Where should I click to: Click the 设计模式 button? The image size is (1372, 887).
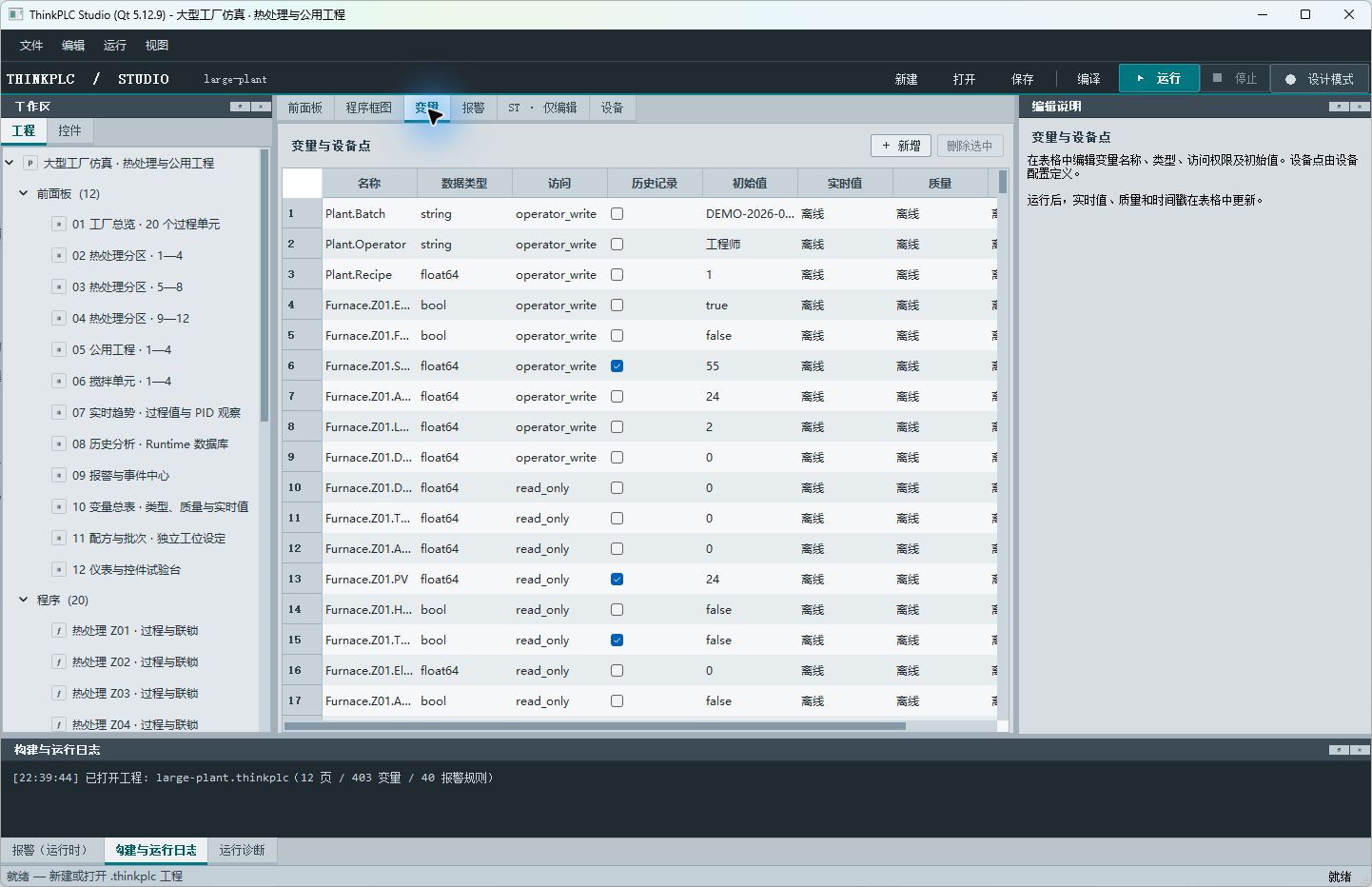[x=1320, y=79]
